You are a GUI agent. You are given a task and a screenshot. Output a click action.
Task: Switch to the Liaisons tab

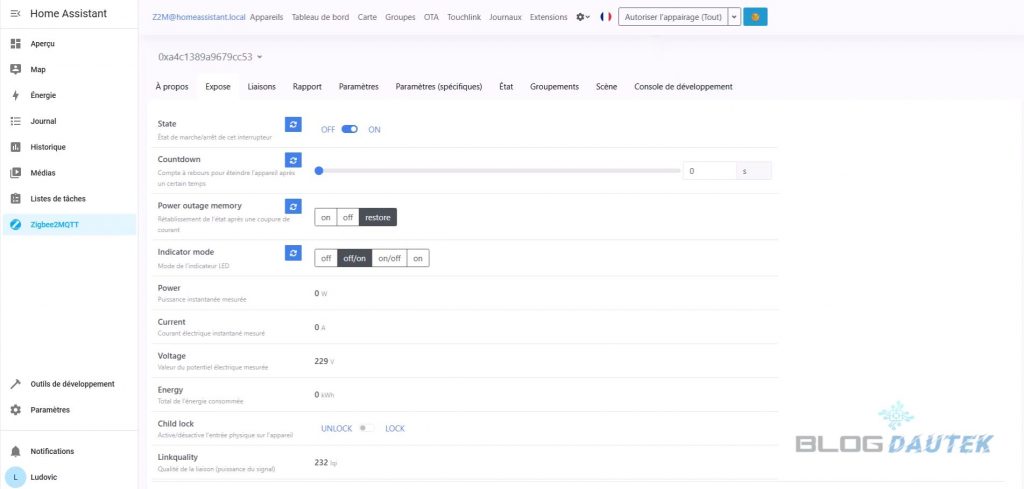point(261,87)
